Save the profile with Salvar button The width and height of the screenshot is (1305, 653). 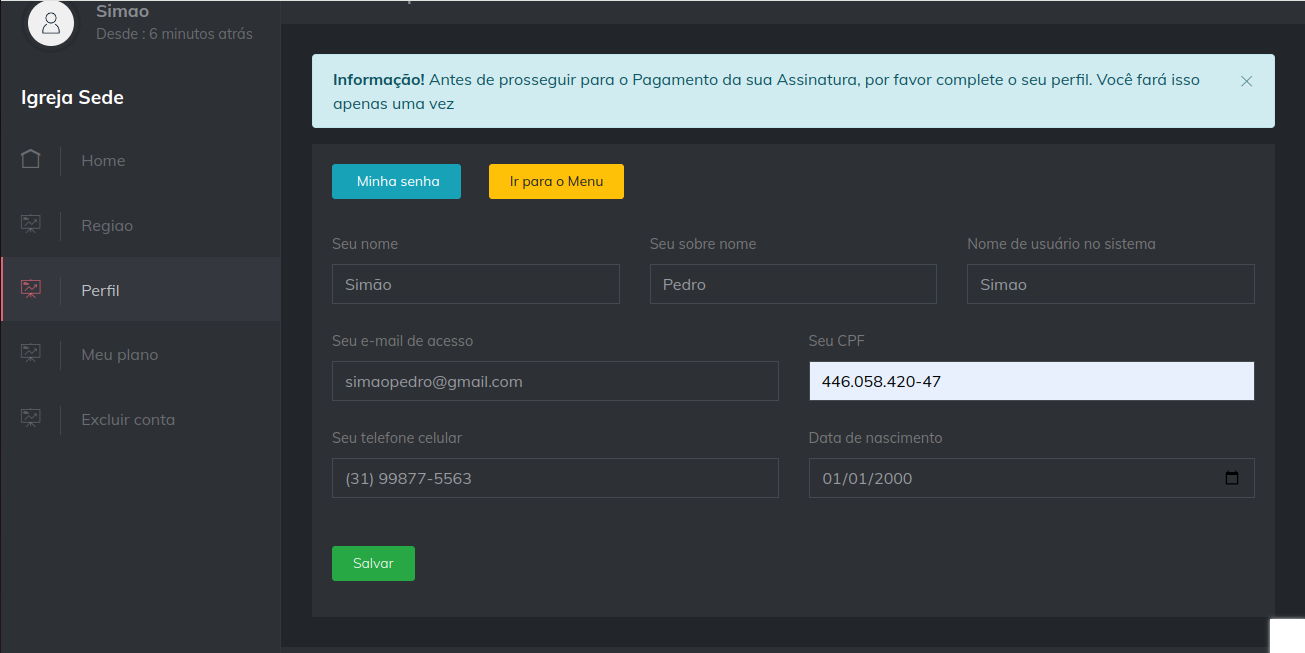[373, 563]
